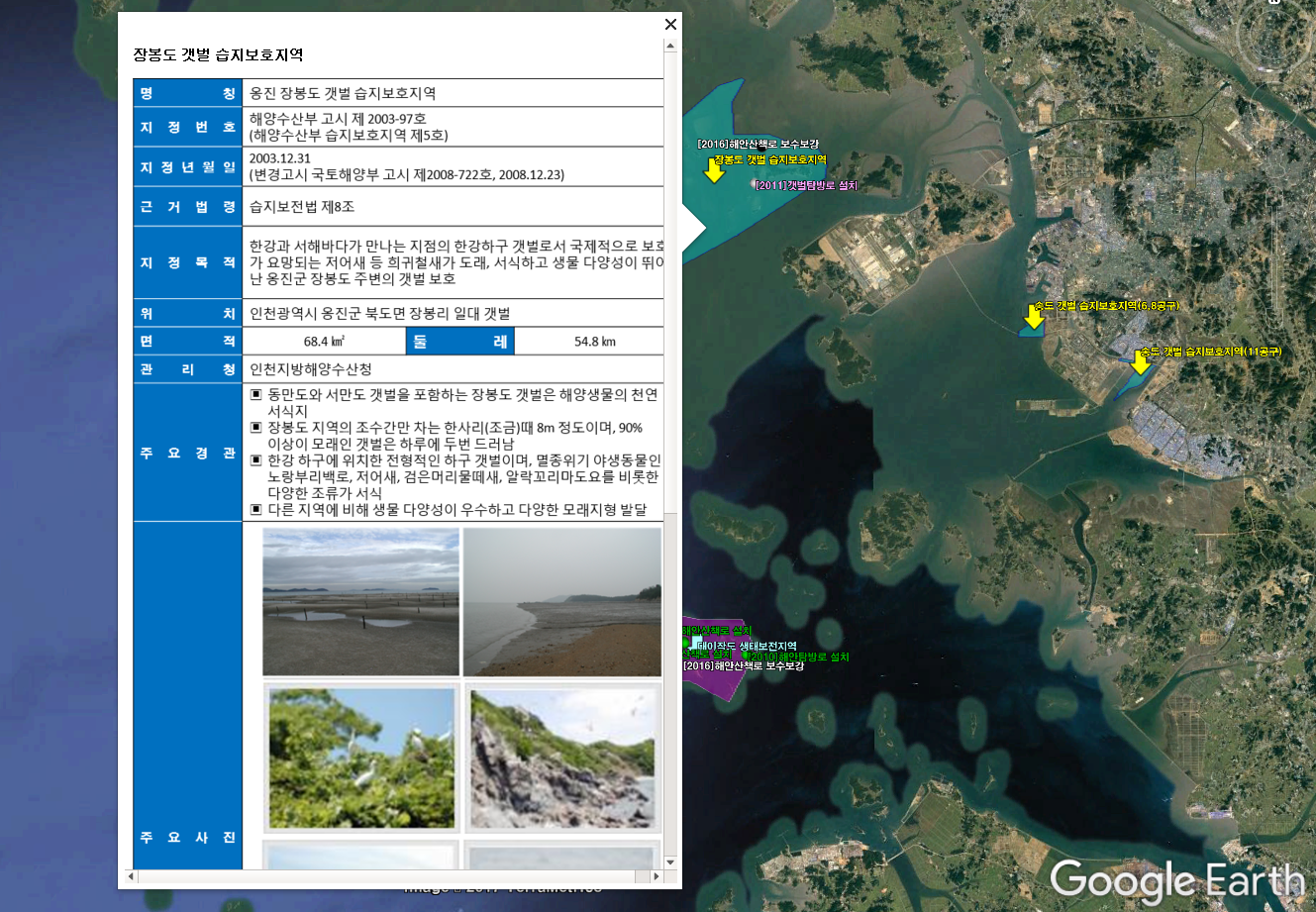
Task: Click the Google Earth logo watermark
Action: tap(1176, 879)
